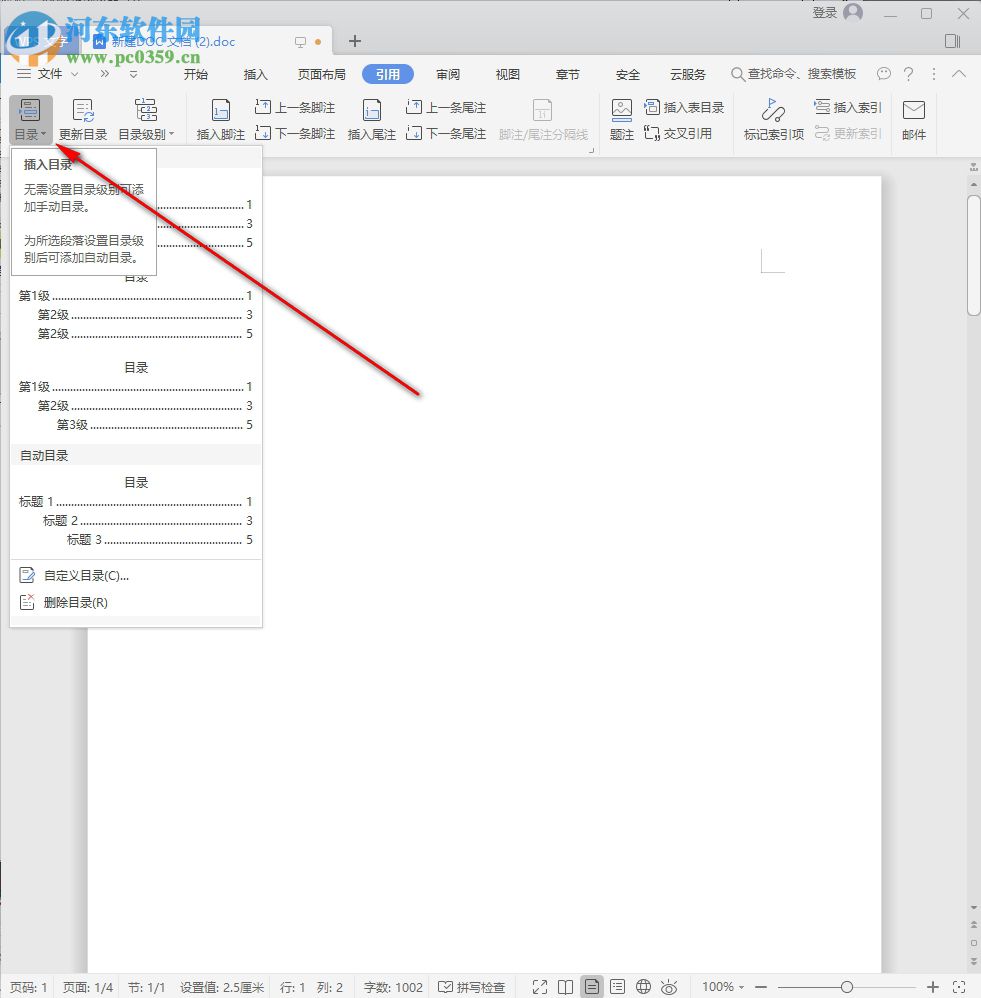Viewport: 981px width, 998px height.
Task: Switch to page layout view icon
Action: tap(591, 987)
